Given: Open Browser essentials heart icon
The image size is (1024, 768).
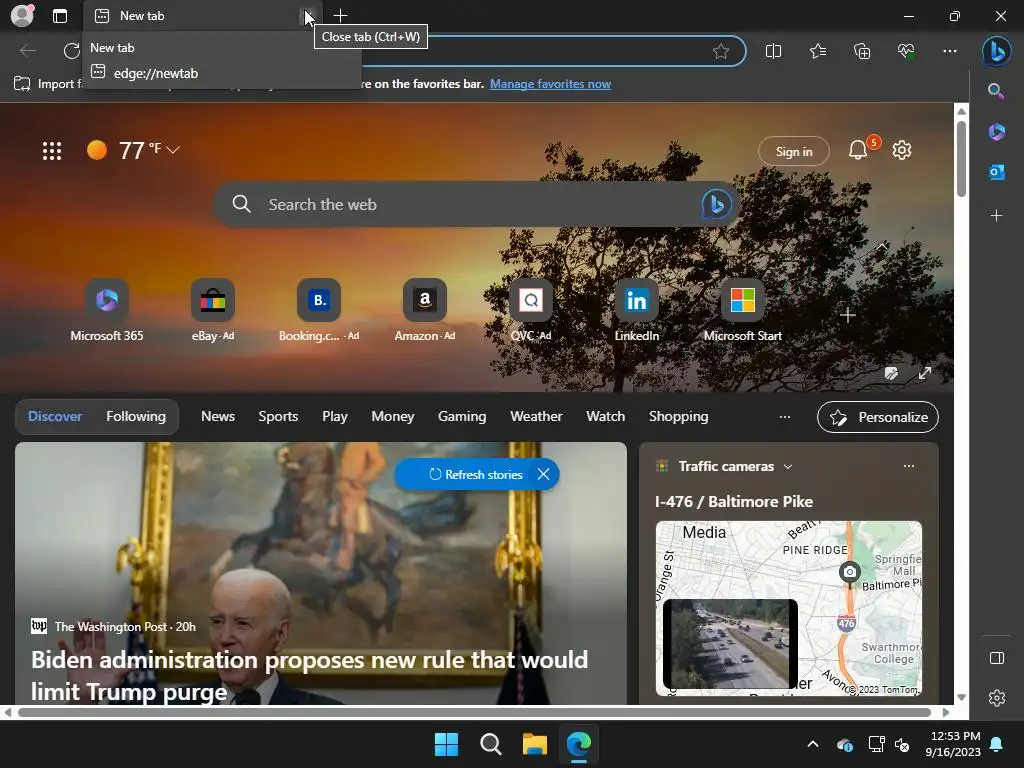Looking at the screenshot, I should point(906,51).
